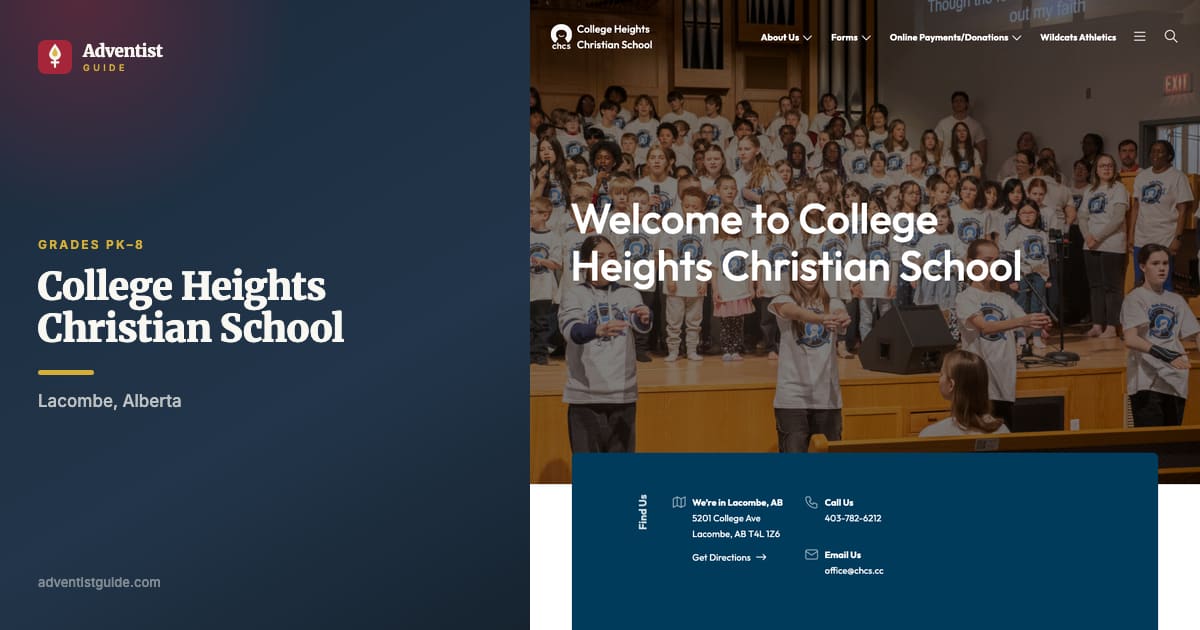Click phone number 403-782-6212
This screenshot has height=630, width=1200.
[853, 518]
